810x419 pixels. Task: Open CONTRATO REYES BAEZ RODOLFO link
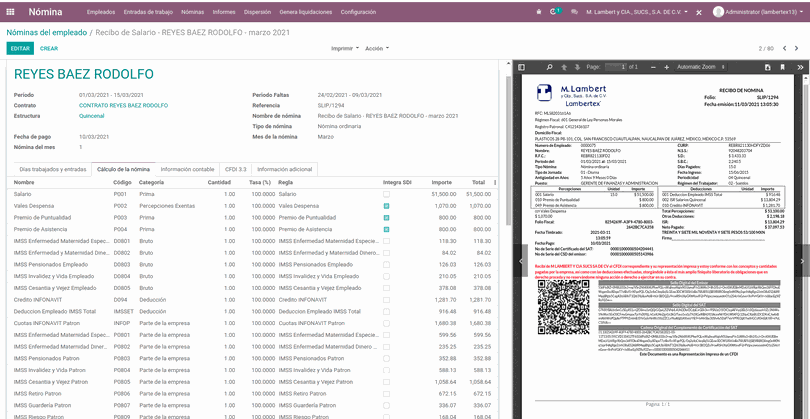click(x=124, y=105)
